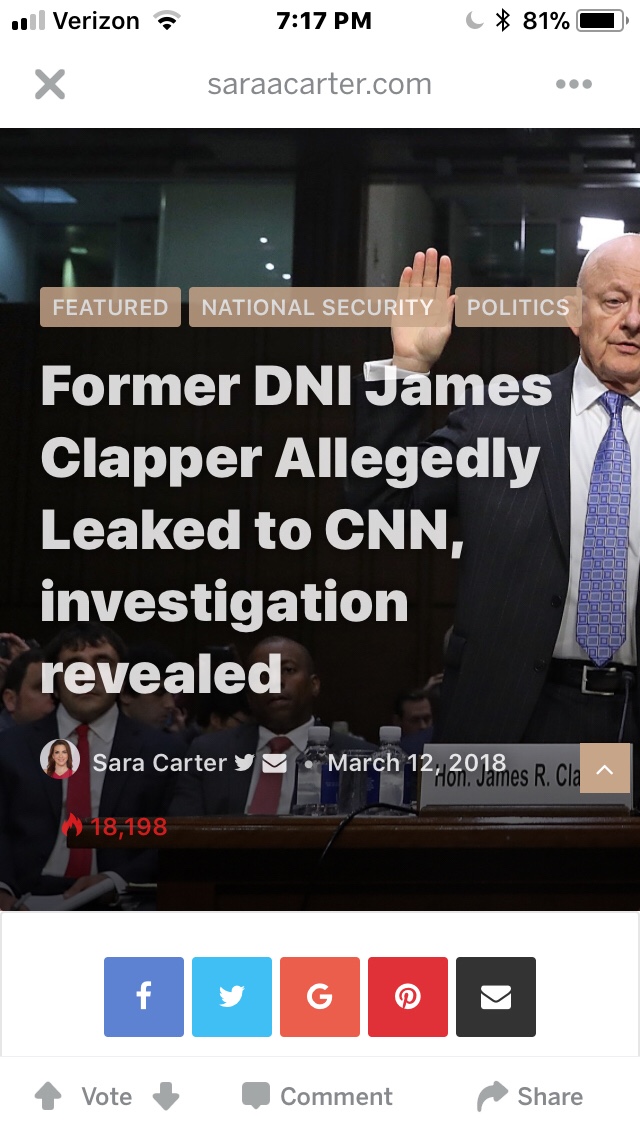
Task: Email the article using the dark envelope button
Action: coord(496,997)
